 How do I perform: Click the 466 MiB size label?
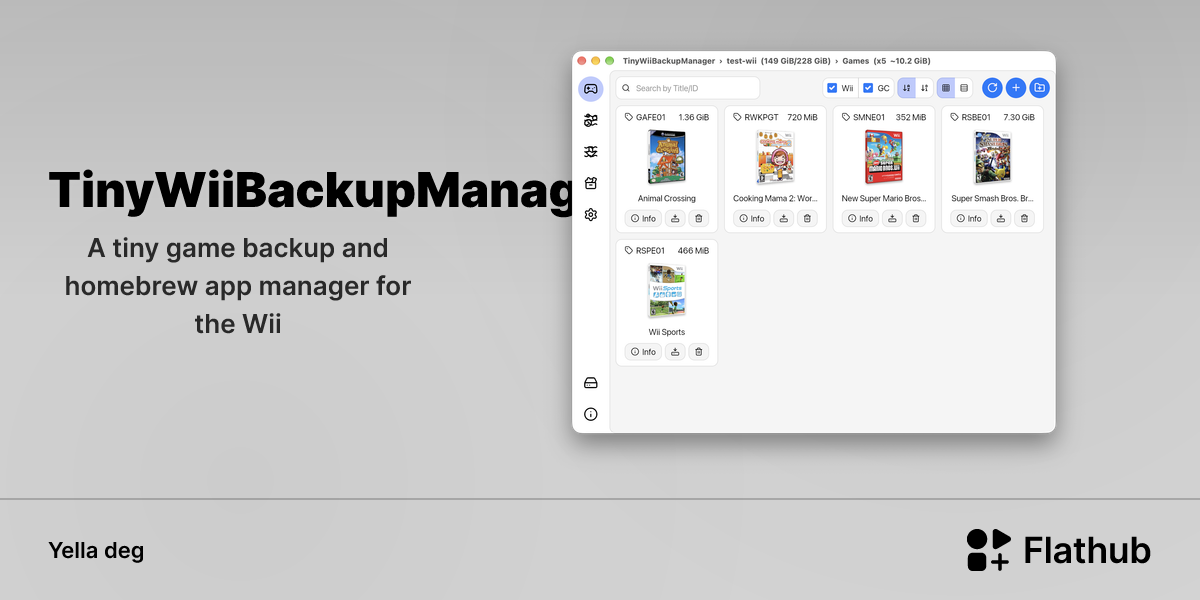(693, 250)
